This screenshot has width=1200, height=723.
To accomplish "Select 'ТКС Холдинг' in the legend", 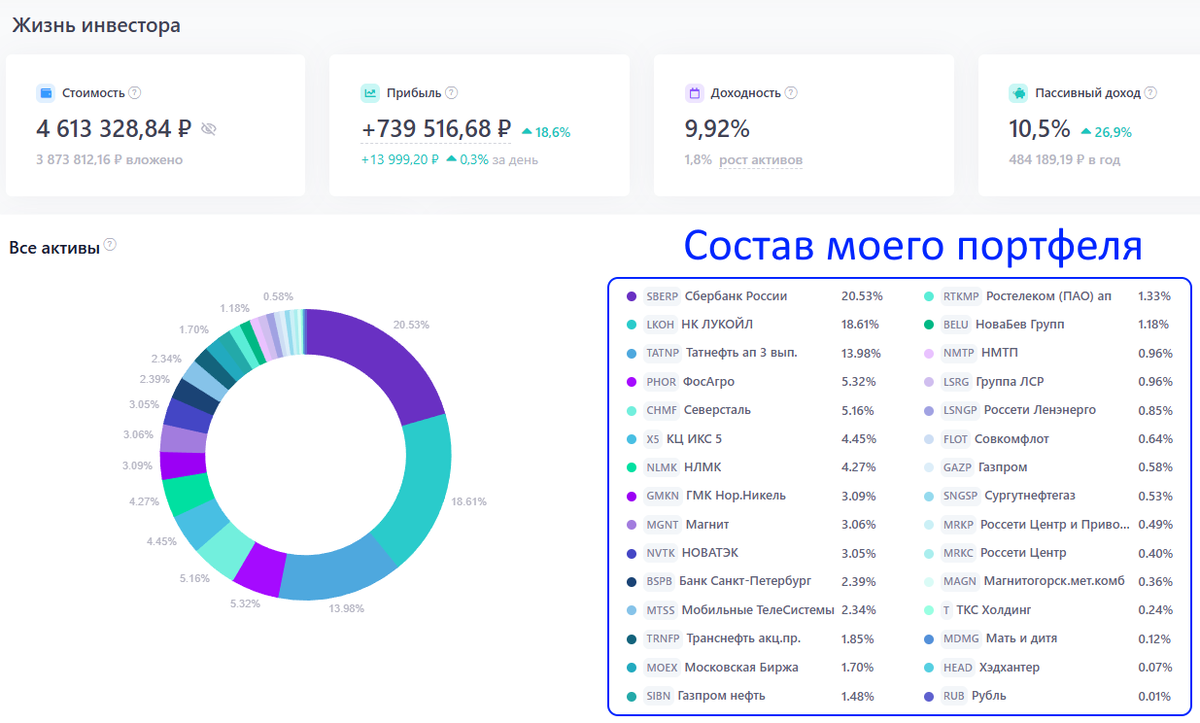I will 994,610.
